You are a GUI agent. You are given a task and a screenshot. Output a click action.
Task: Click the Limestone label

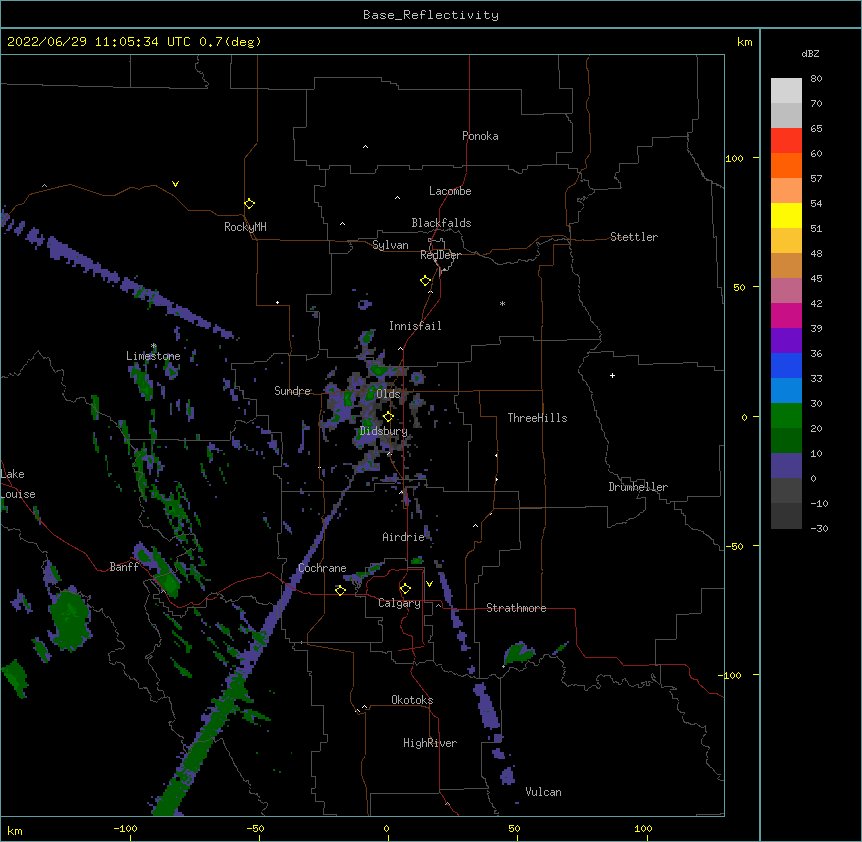(153, 356)
